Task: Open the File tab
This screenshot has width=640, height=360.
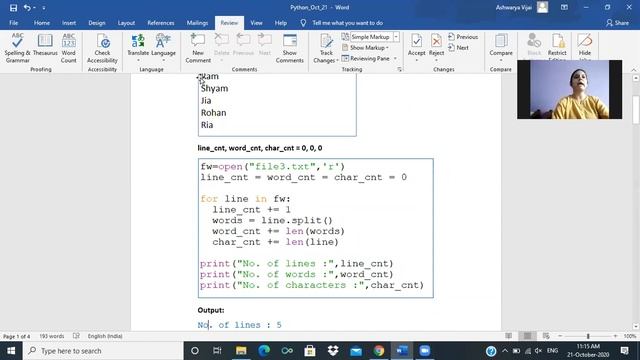Action: click(x=13, y=23)
